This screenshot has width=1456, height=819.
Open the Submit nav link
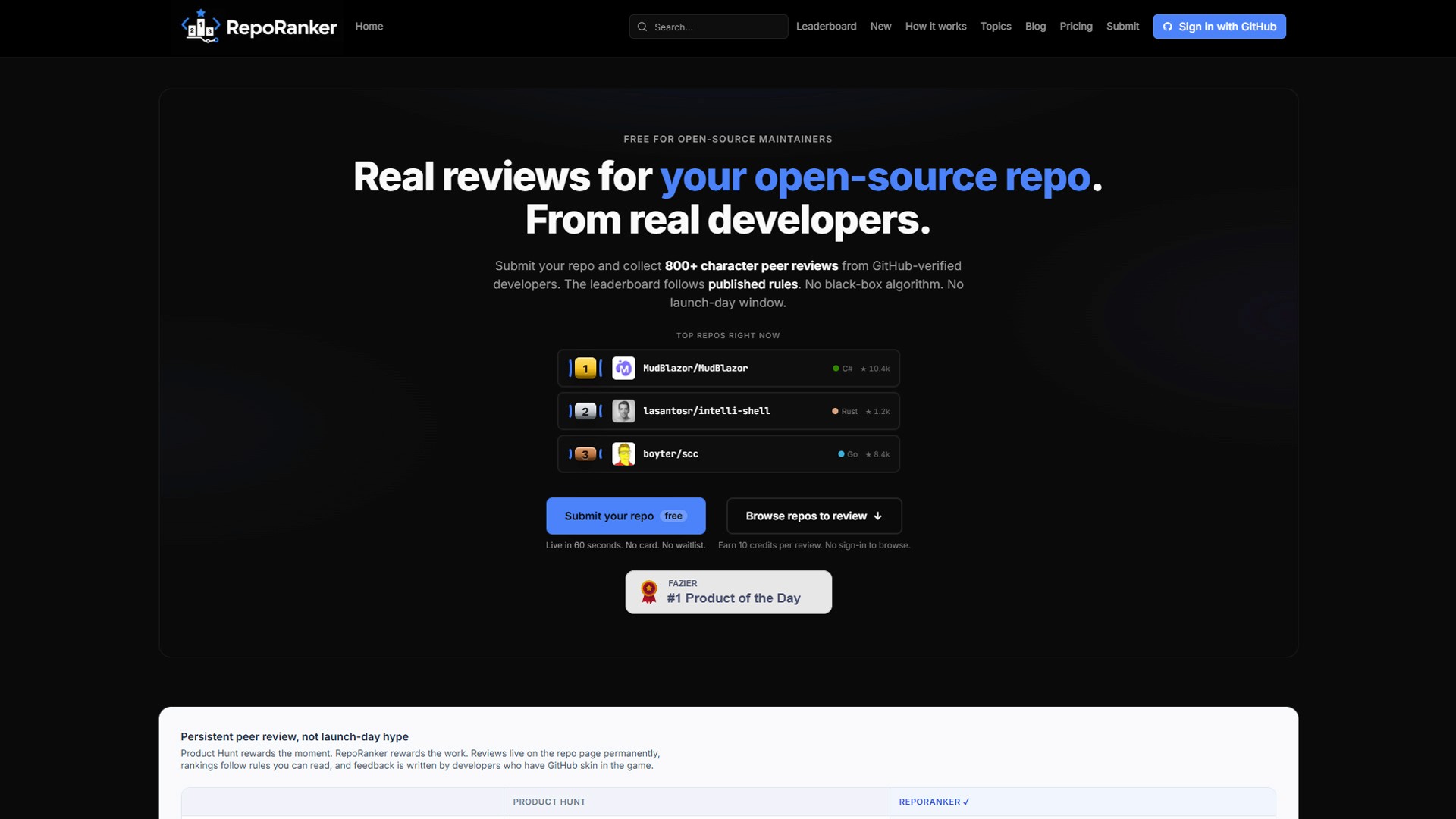click(1122, 26)
